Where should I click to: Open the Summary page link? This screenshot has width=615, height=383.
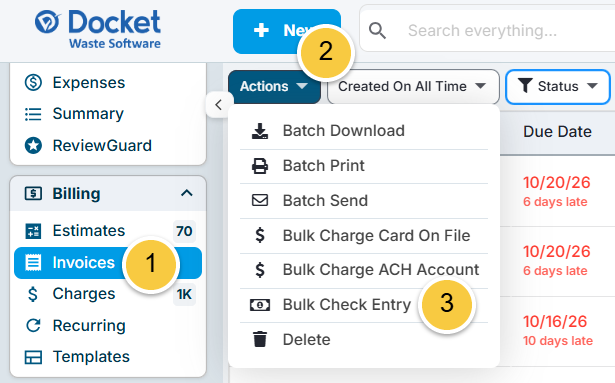pyautogui.click(x=88, y=114)
